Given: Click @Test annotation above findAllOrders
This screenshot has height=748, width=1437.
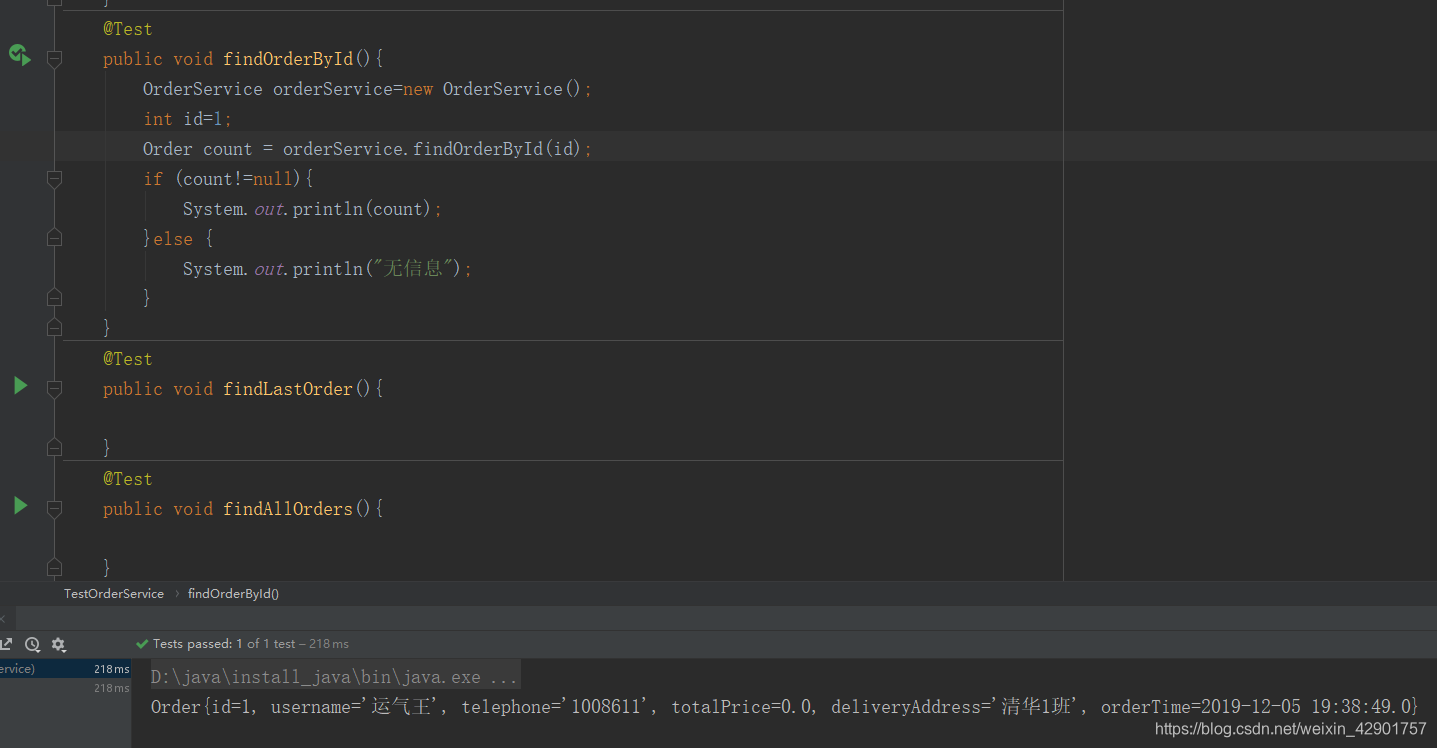Looking at the screenshot, I should click(x=128, y=479).
